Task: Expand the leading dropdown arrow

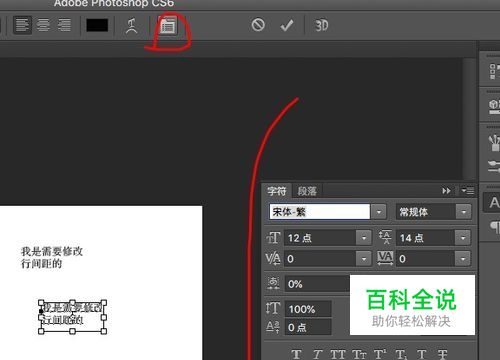Action: tap(463, 238)
